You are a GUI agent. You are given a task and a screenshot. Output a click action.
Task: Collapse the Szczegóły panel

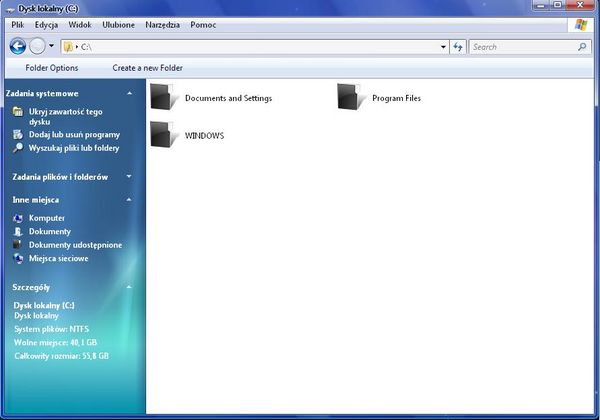click(129, 286)
